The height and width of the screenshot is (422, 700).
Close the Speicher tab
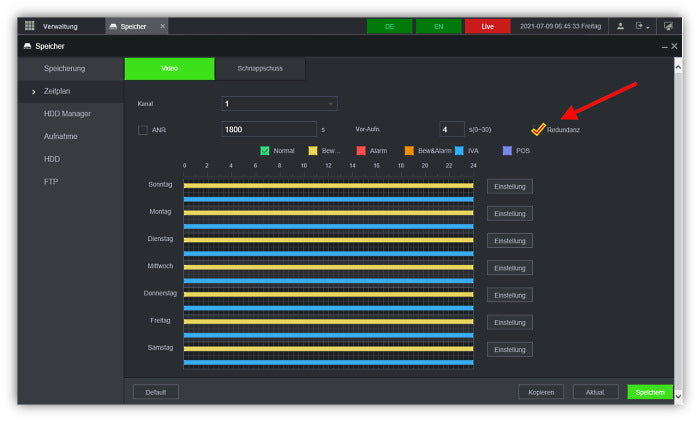(163, 26)
